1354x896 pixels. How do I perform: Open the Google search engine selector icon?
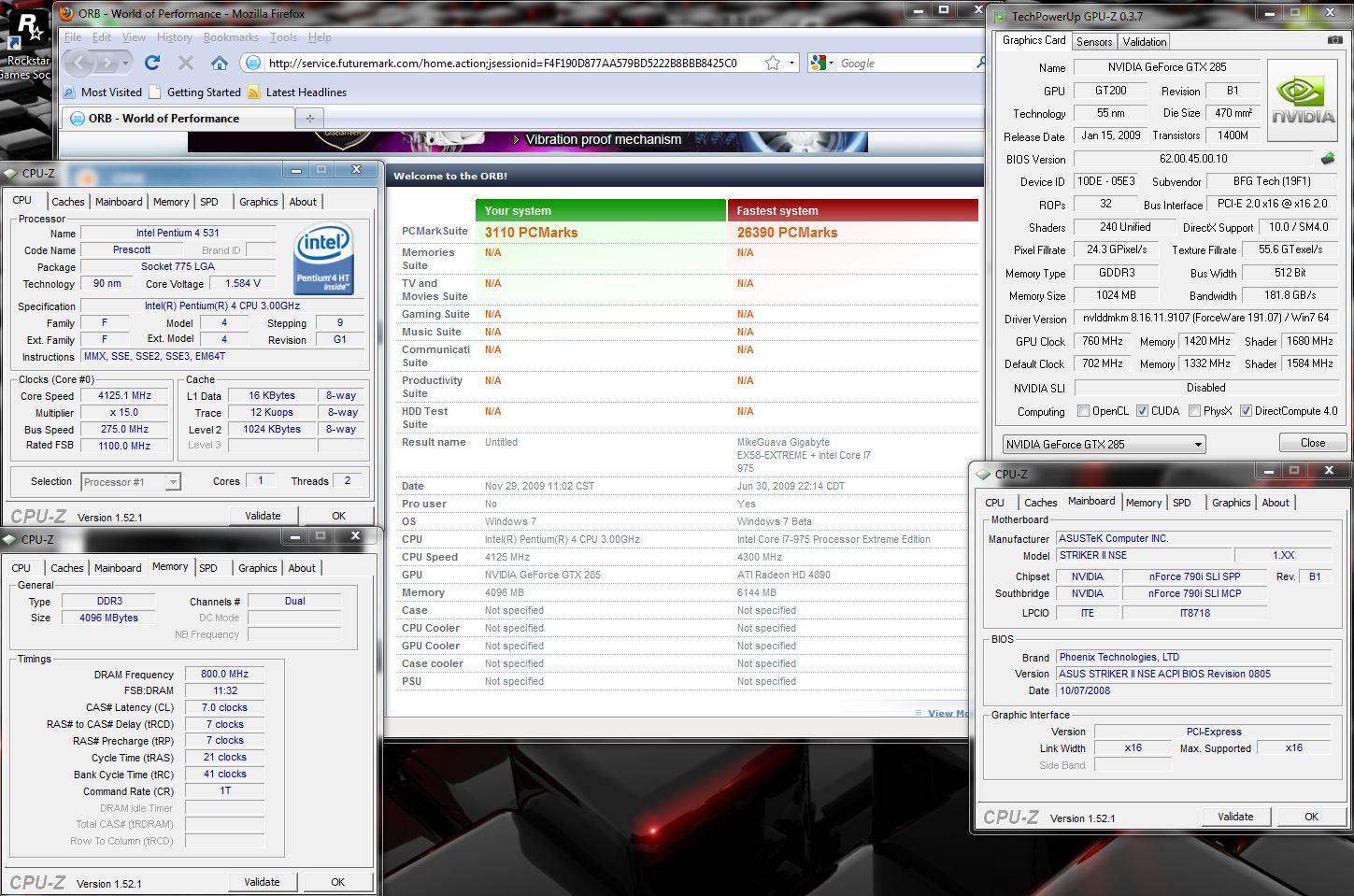[819, 63]
